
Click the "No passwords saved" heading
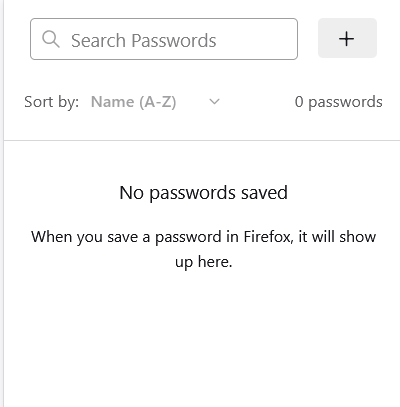click(203, 193)
